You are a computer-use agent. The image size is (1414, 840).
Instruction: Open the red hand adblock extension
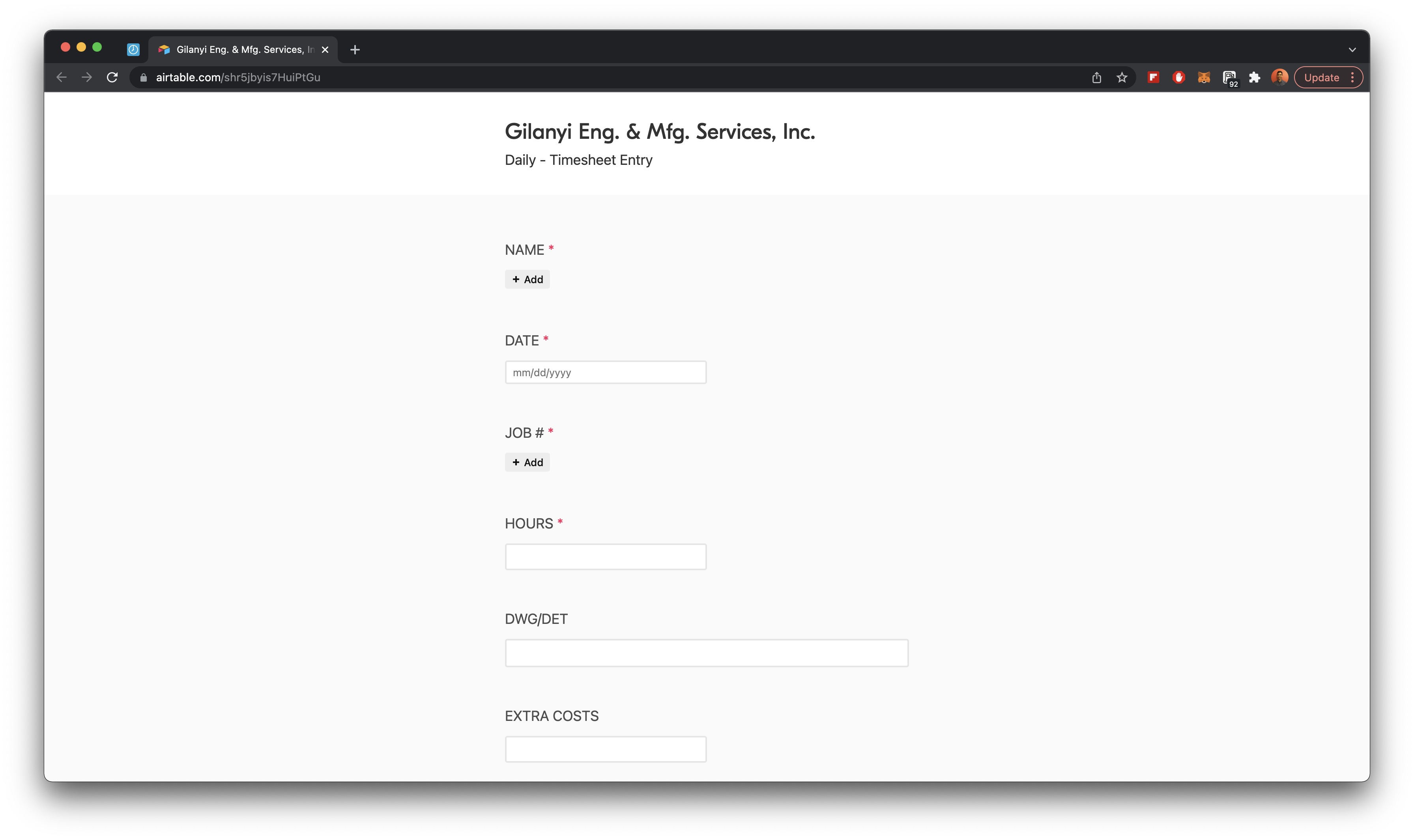coord(1178,78)
